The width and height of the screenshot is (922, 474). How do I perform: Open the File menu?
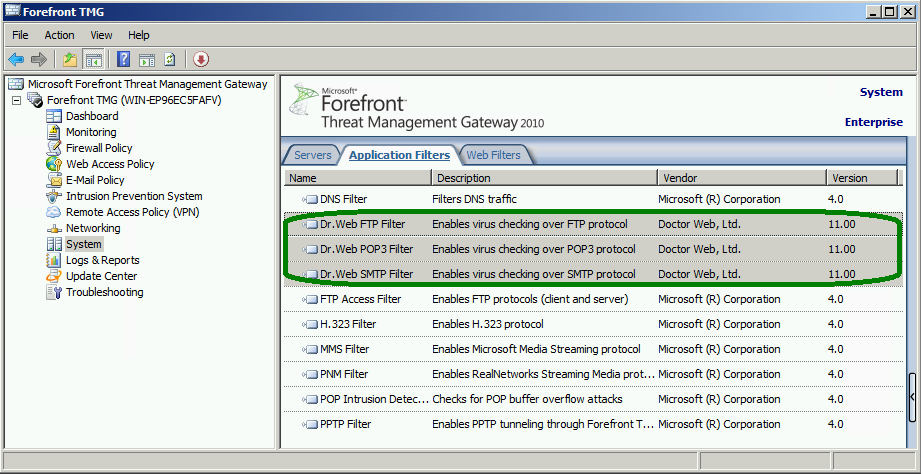pyautogui.click(x=20, y=35)
